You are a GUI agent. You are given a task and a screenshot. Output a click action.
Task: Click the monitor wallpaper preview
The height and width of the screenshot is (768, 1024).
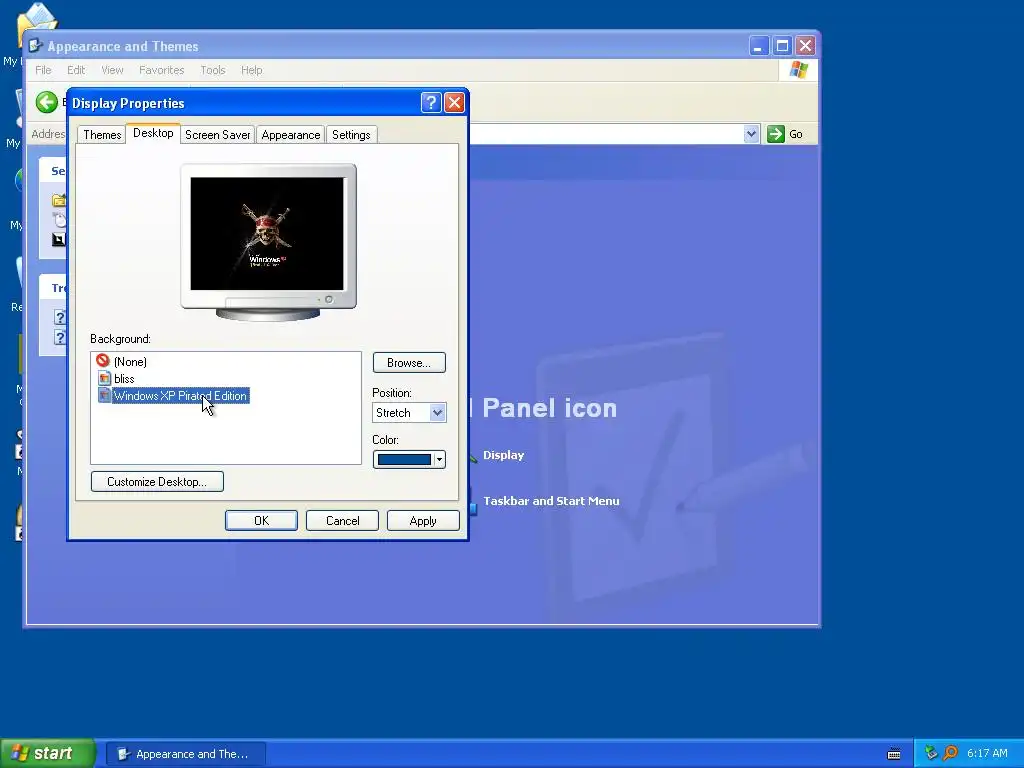(267, 234)
